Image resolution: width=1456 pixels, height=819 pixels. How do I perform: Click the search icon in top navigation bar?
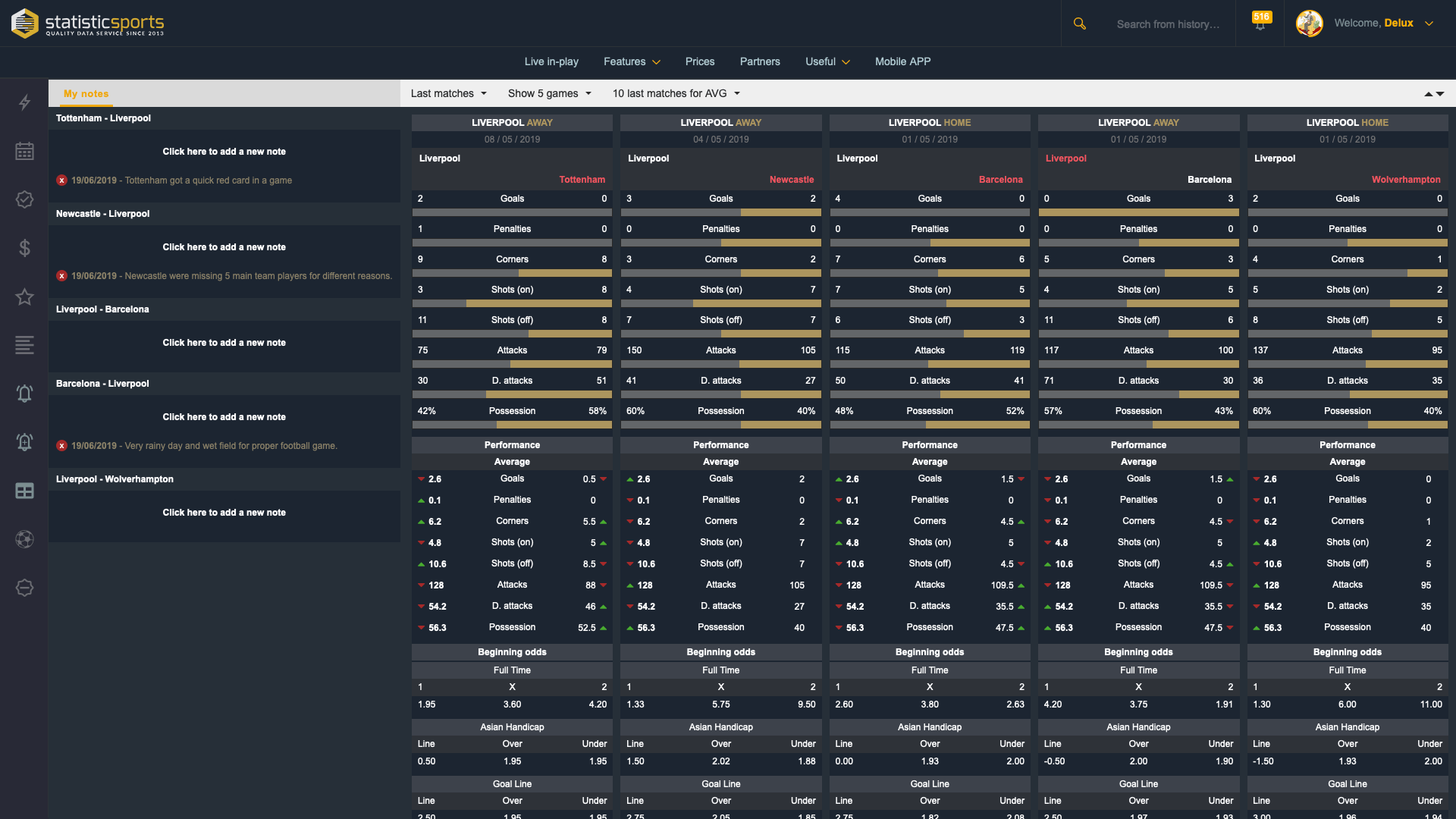pos(1080,23)
